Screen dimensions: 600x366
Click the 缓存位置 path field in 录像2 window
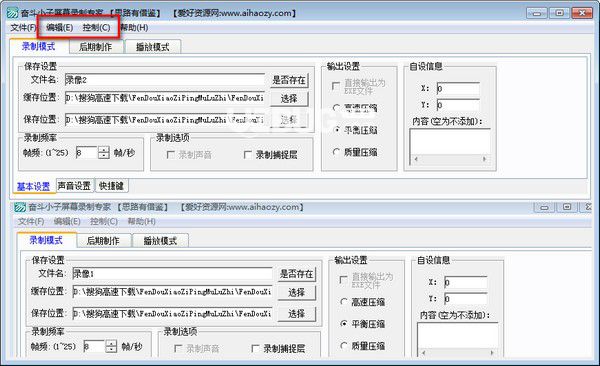[x=165, y=98]
